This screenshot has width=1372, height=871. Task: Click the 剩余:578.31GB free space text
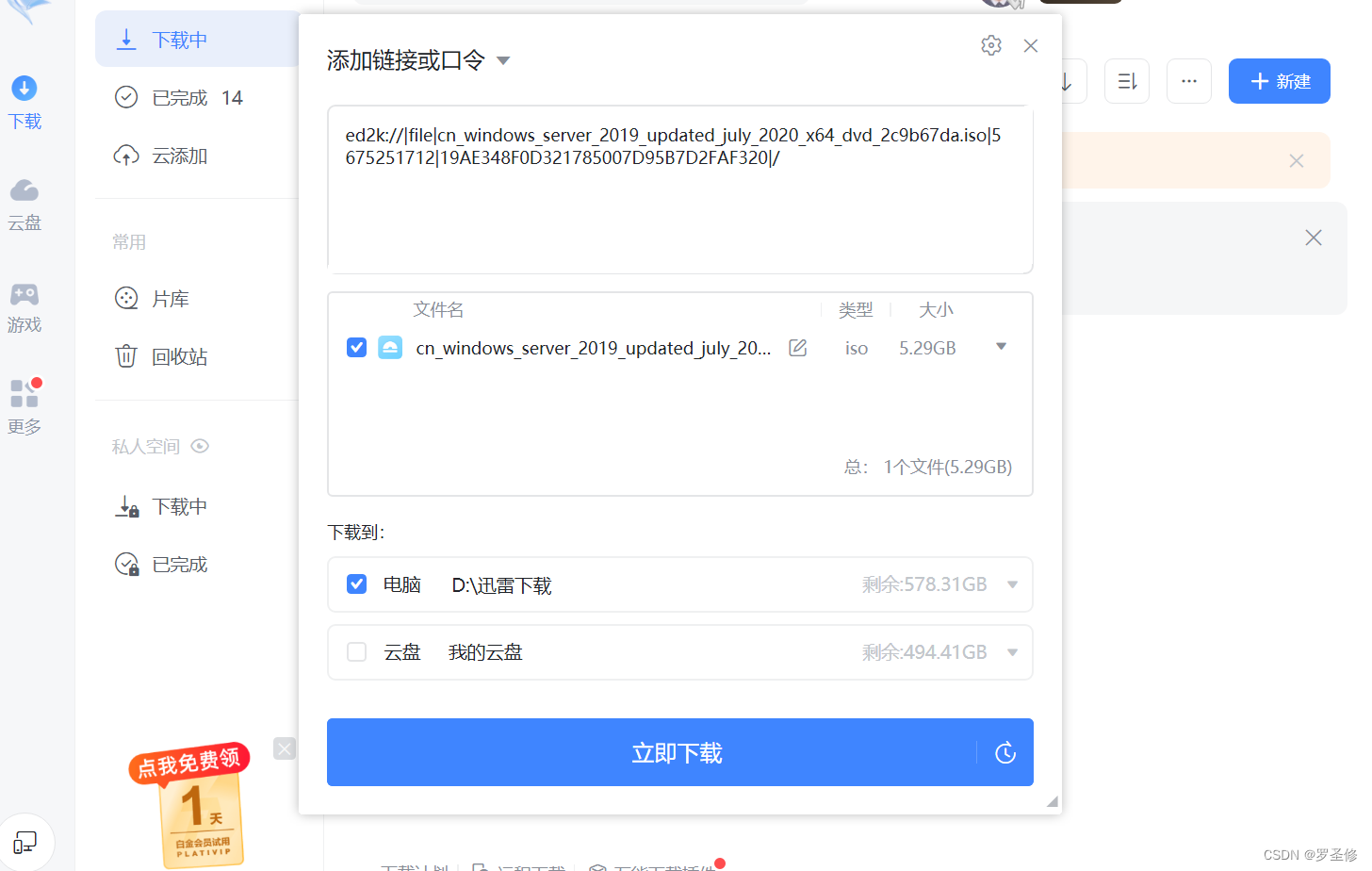click(924, 584)
